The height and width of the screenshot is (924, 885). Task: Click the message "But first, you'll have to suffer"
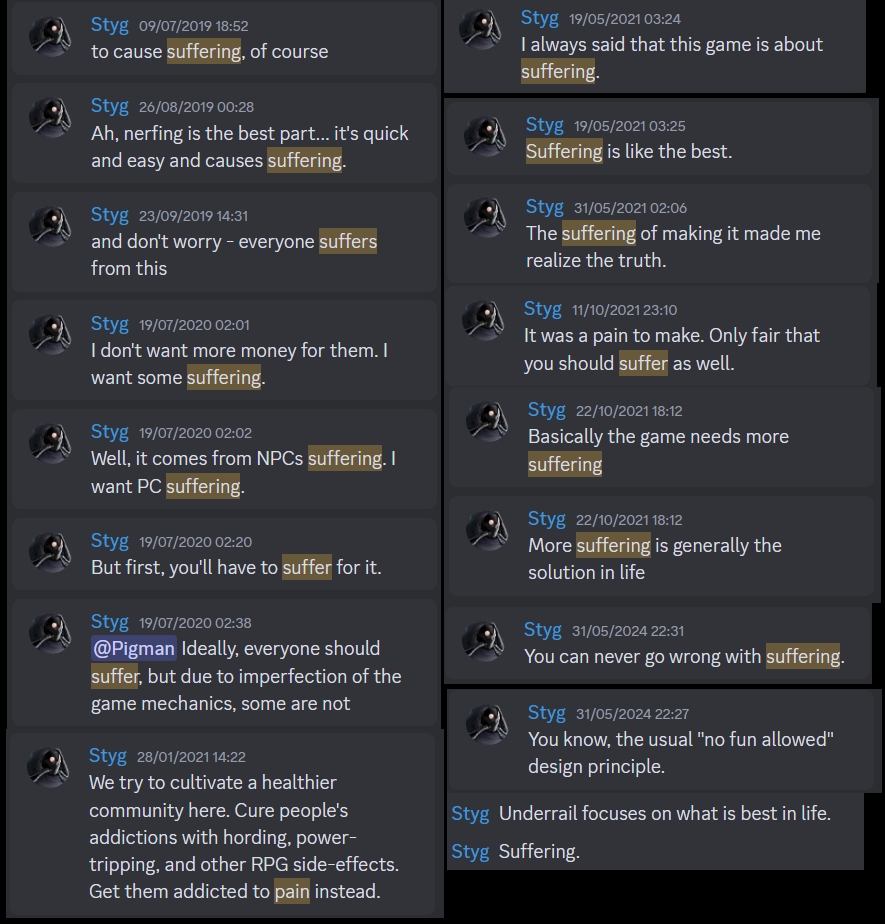pos(236,567)
